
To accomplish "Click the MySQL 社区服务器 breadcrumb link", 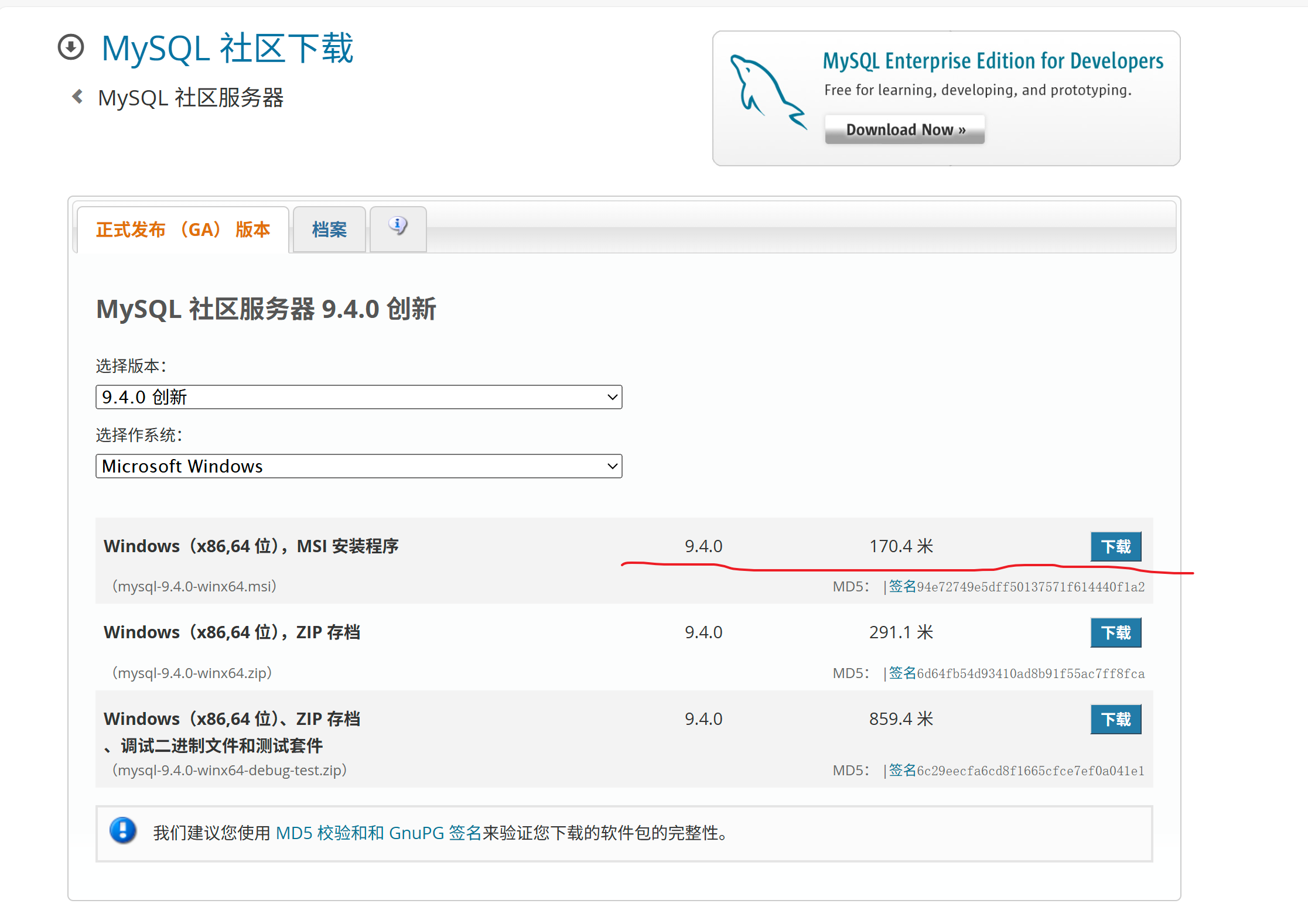I will (190, 97).
